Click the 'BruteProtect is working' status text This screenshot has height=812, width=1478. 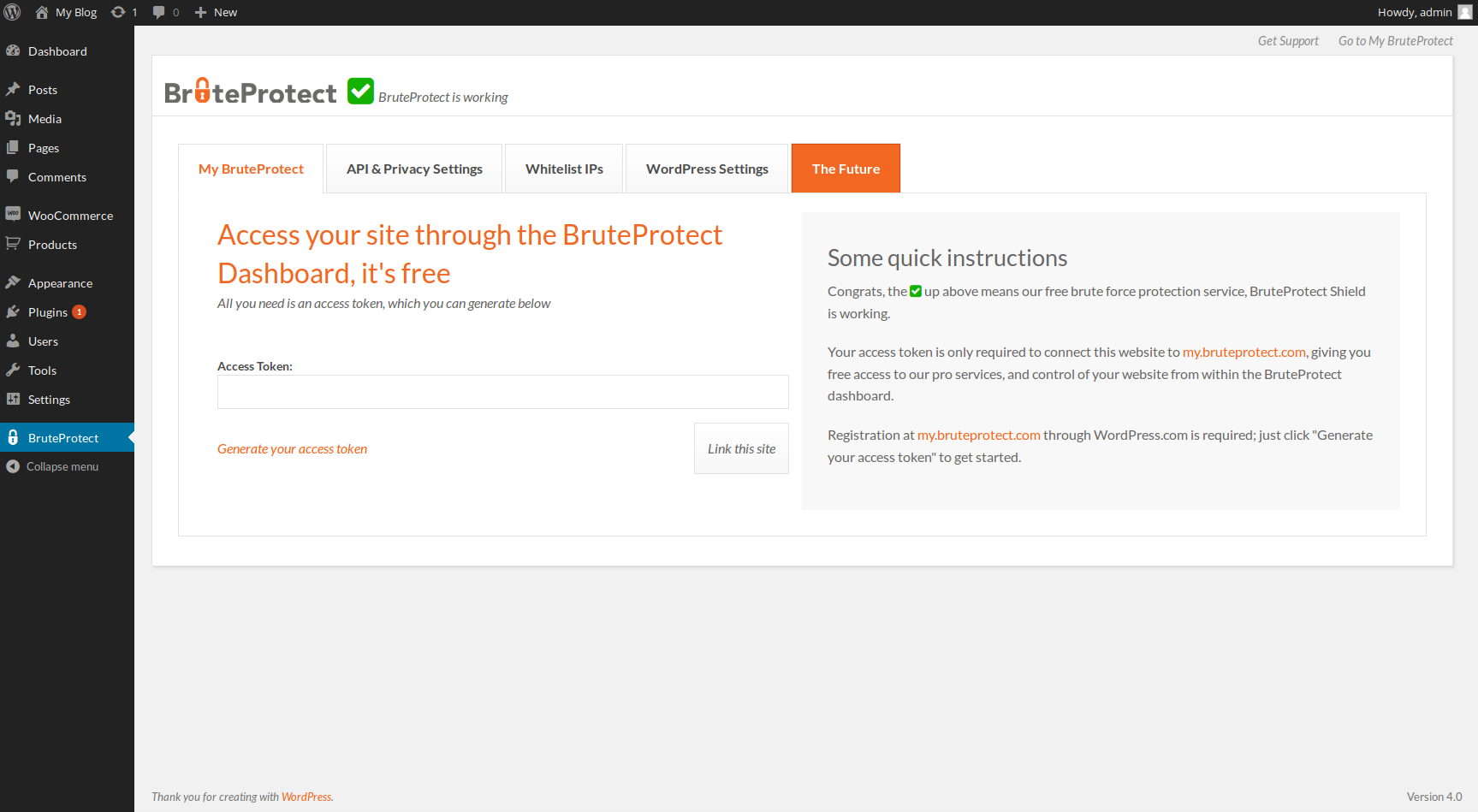pos(443,98)
